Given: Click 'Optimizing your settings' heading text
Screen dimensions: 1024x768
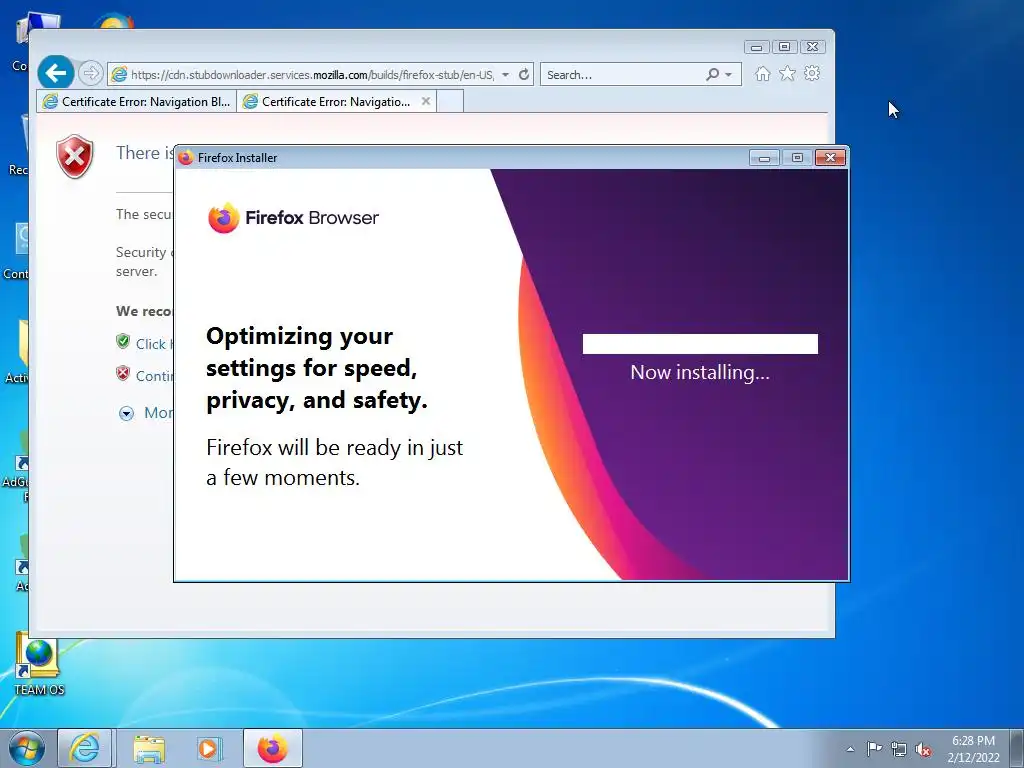Looking at the screenshot, I should (317, 368).
